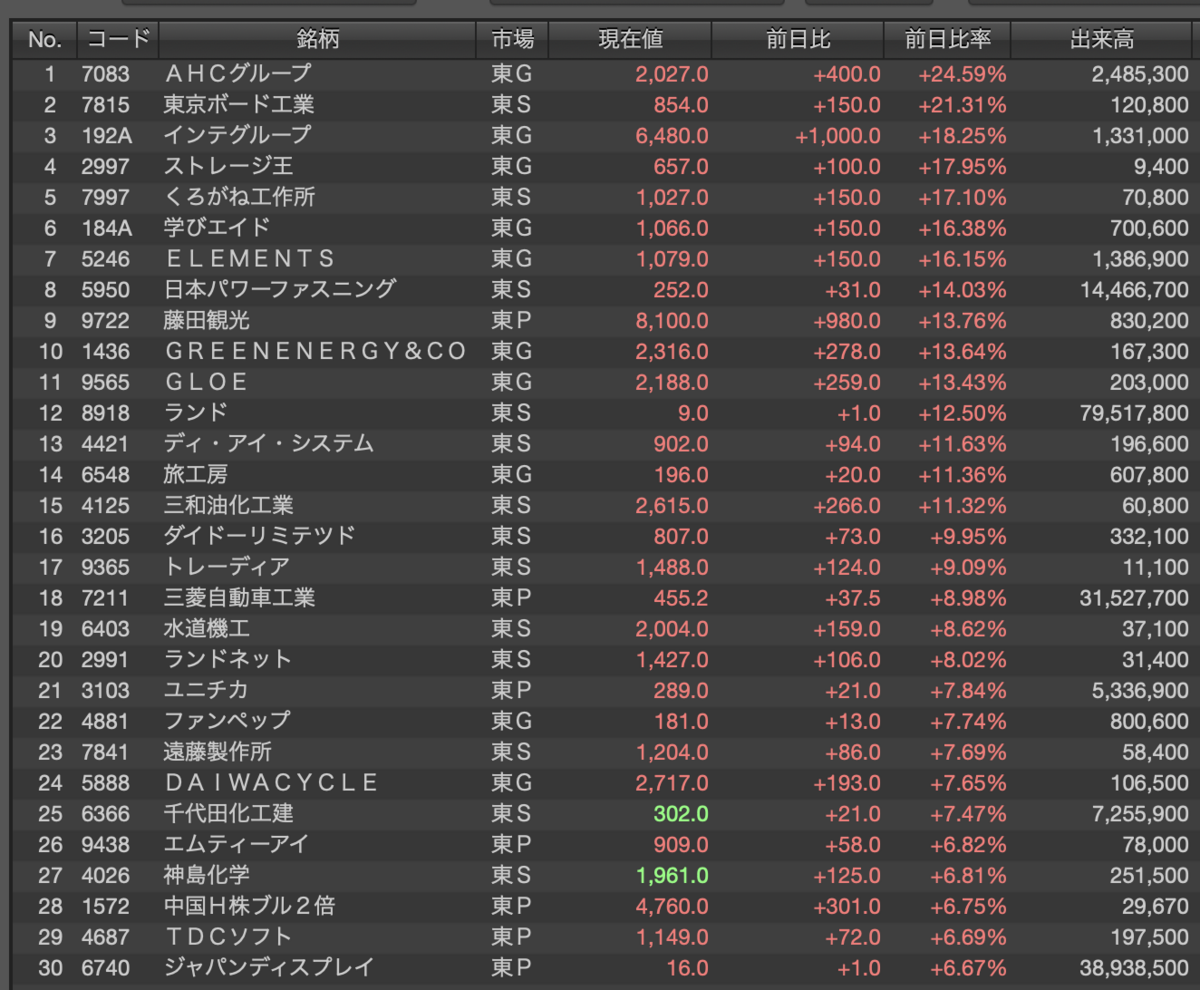
Task: Sort by the 出来高 column header
Action: tap(1103, 40)
